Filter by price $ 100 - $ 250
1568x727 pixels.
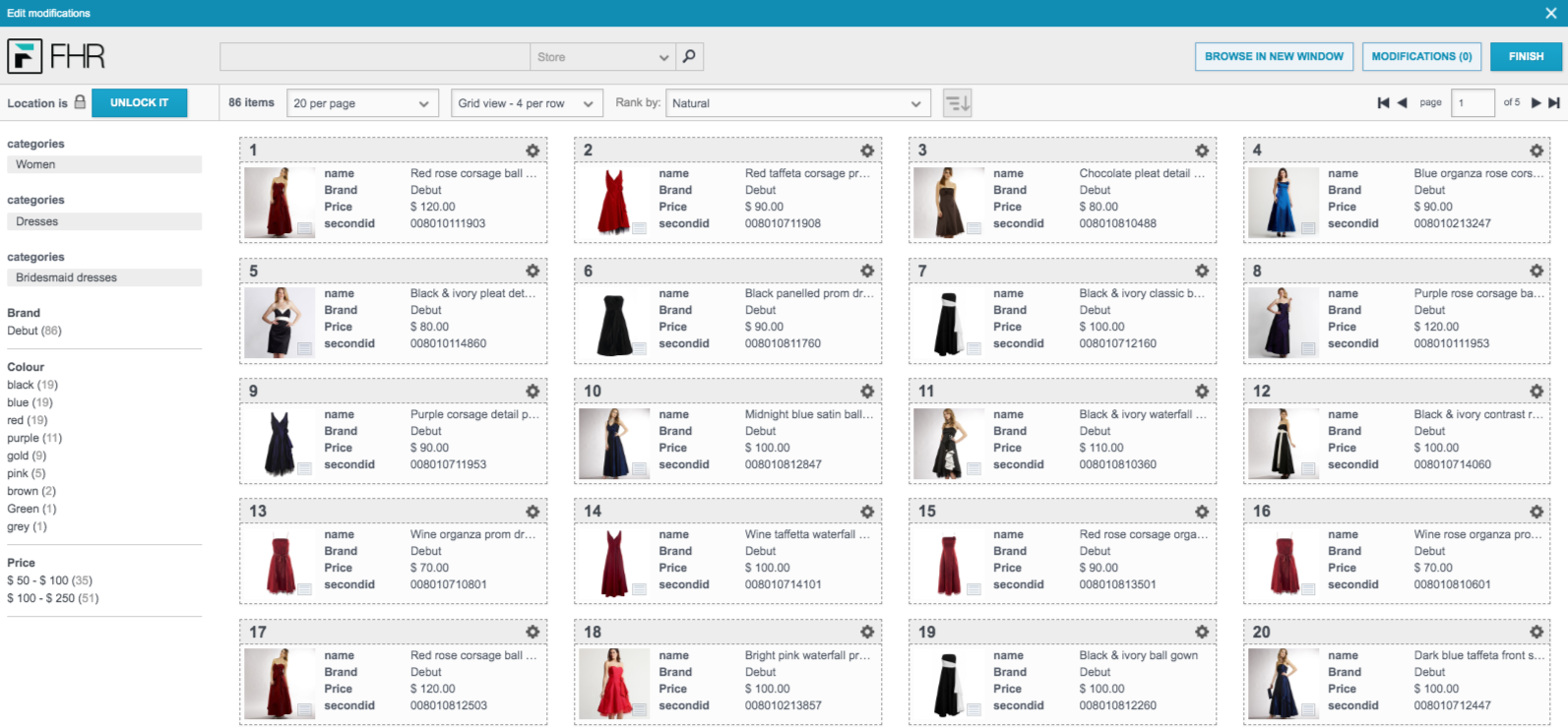tap(53, 598)
